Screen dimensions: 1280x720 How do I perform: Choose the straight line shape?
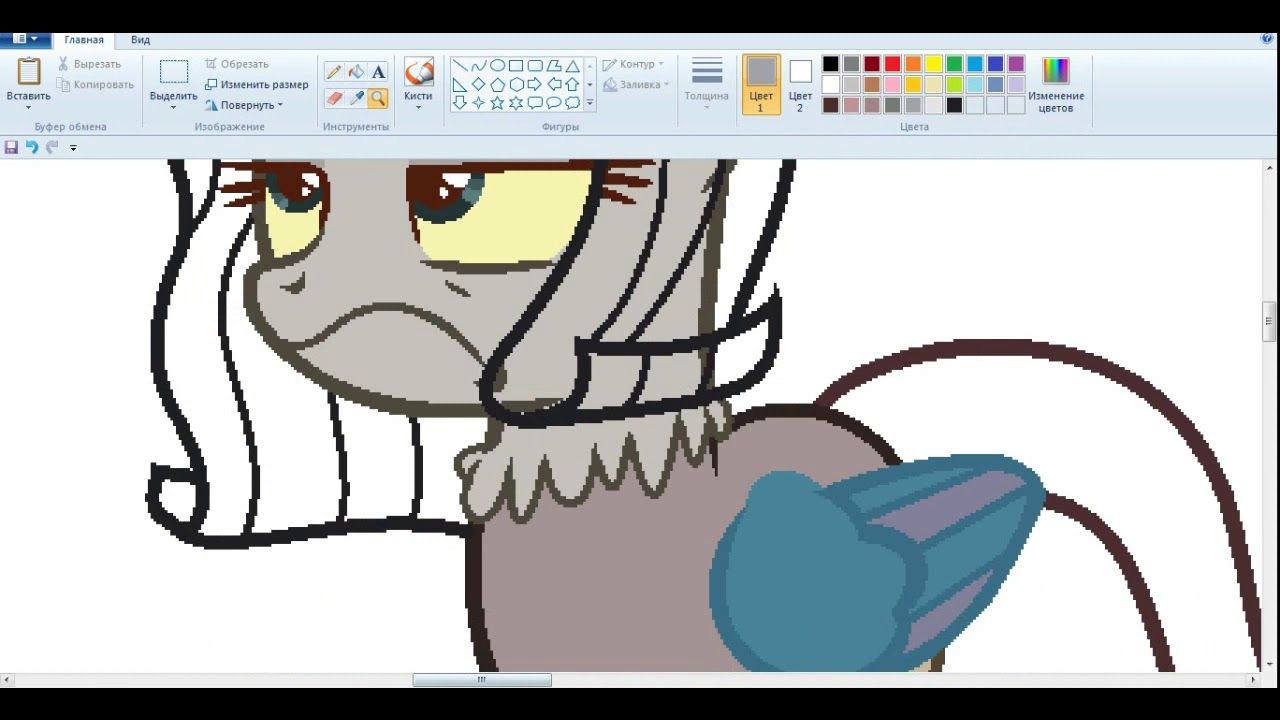[460, 66]
